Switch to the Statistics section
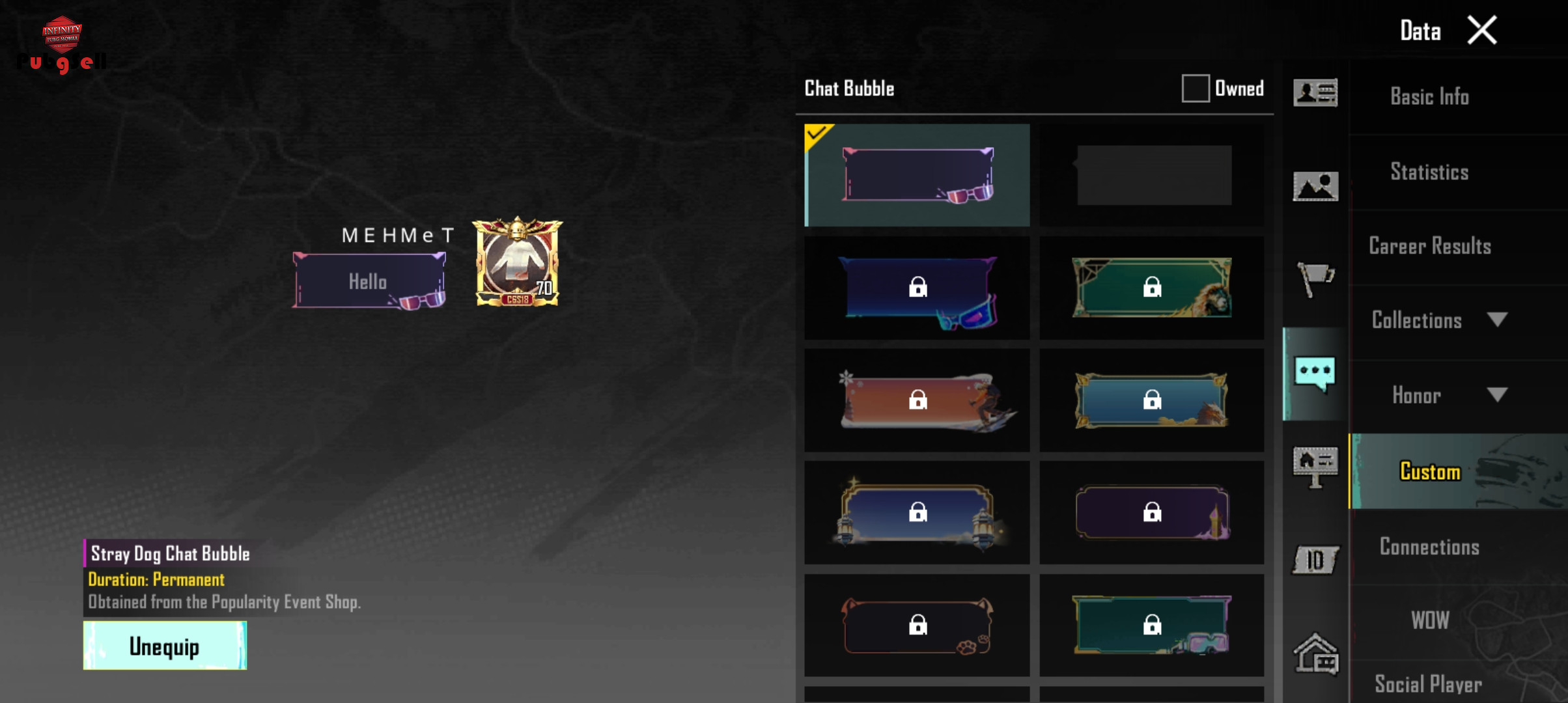The image size is (1568, 703). pos(1429,172)
